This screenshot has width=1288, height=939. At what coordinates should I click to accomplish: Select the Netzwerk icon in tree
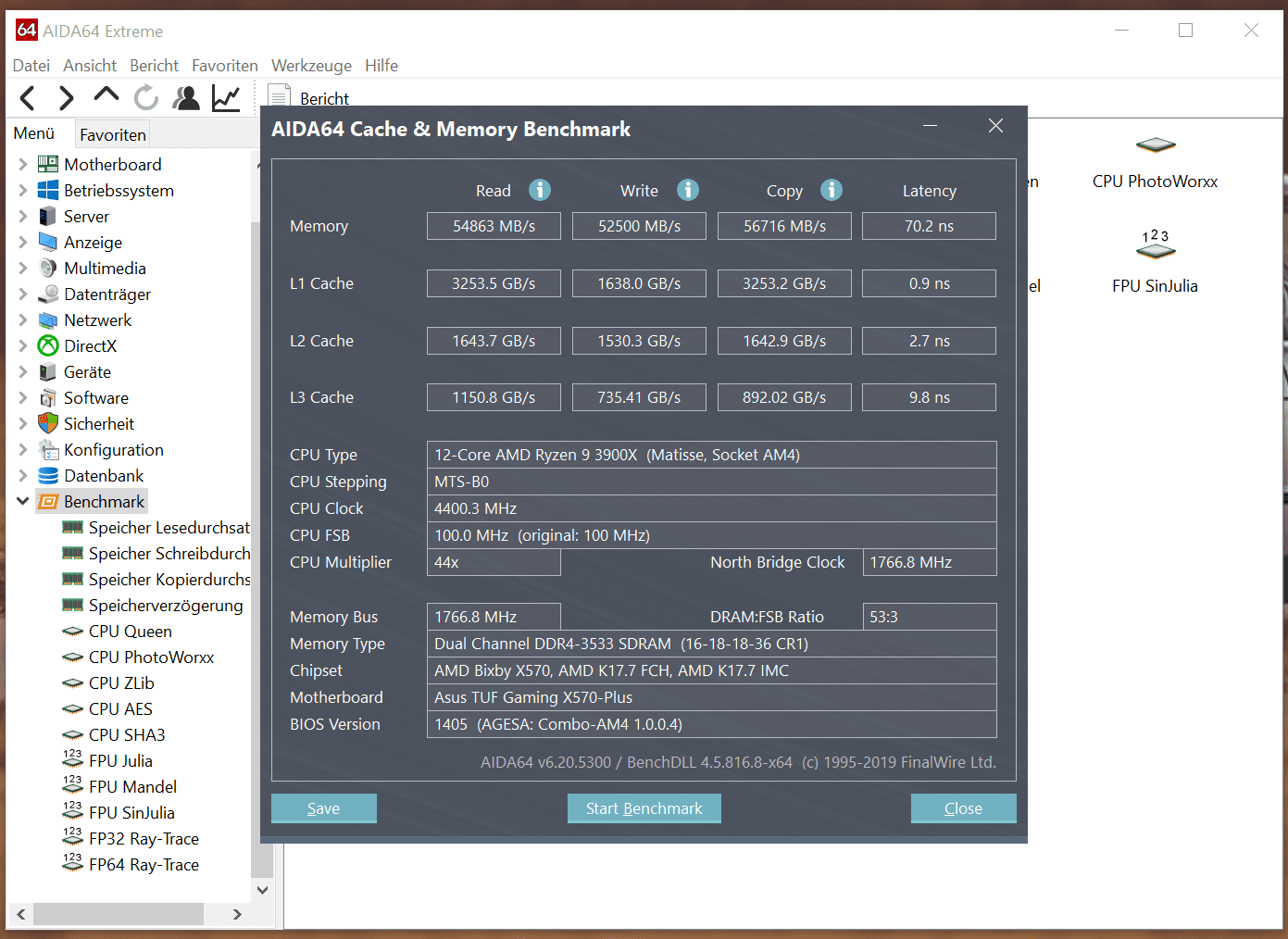[48, 319]
